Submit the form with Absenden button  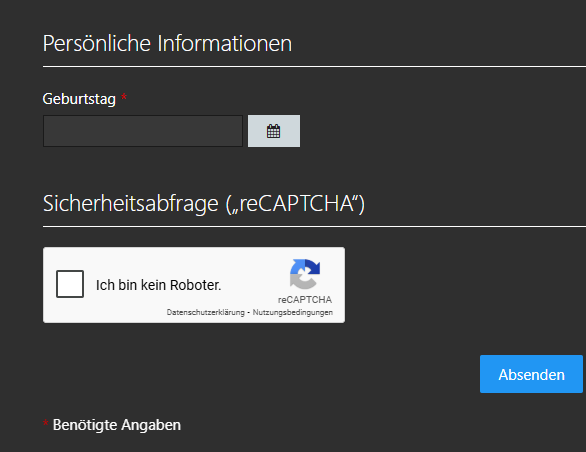click(531, 374)
